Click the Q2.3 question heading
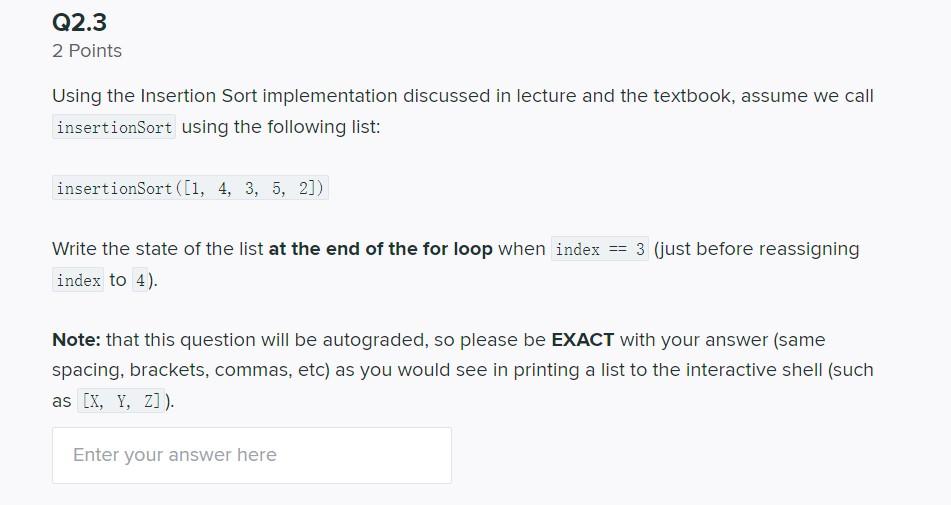 click(79, 22)
